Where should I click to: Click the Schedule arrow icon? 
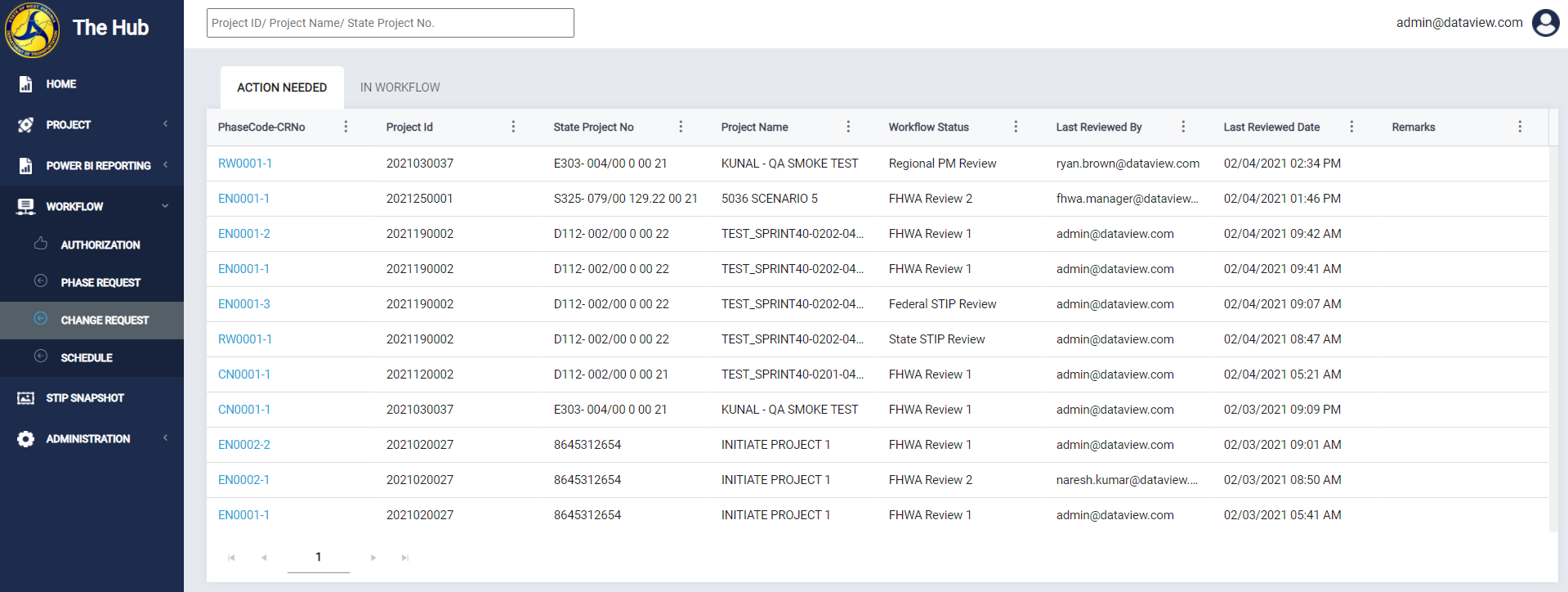(41, 357)
